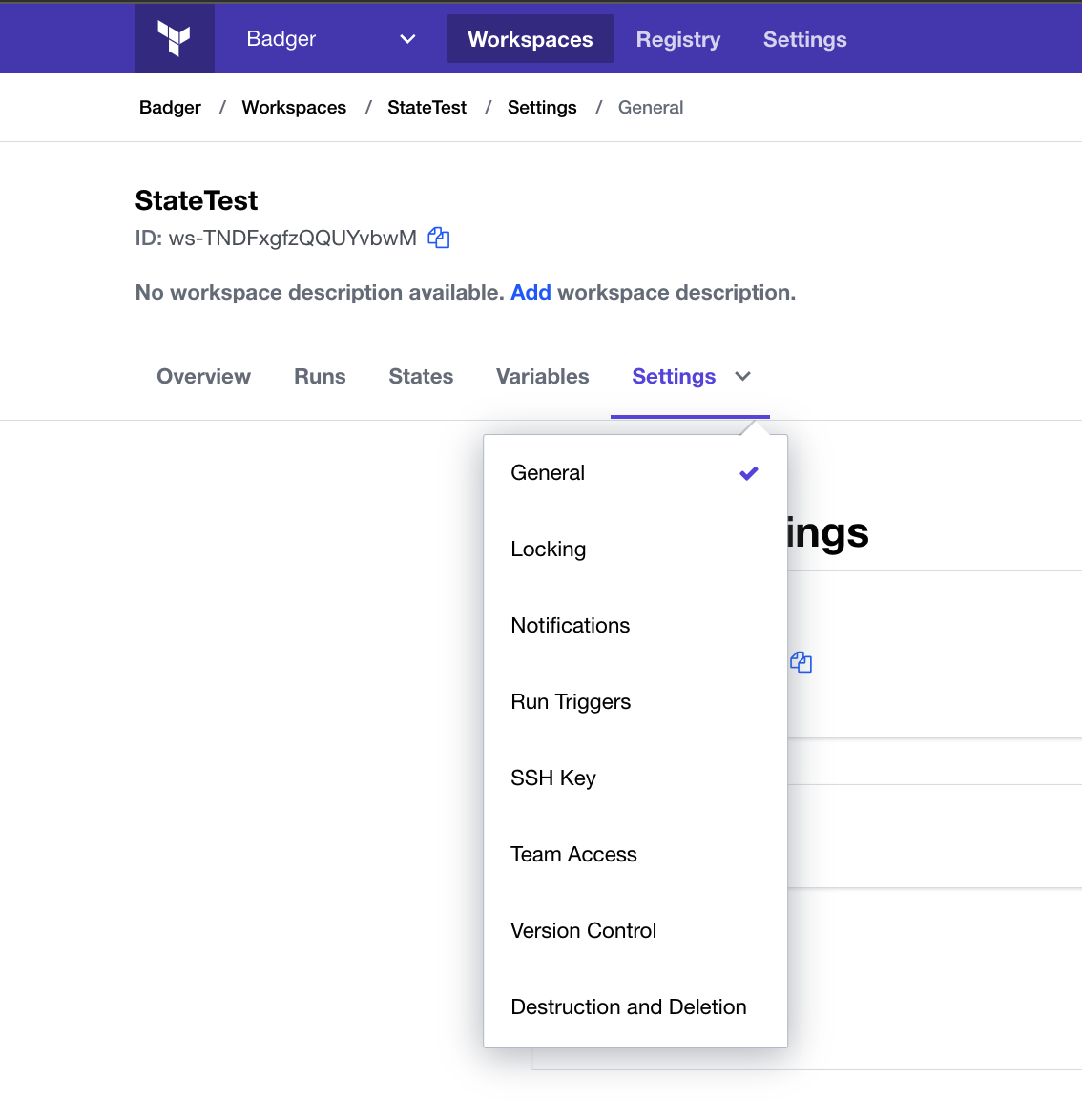This screenshot has height=1120, width=1082.
Task: Switch to the Runs tab
Action: (x=320, y=377)
